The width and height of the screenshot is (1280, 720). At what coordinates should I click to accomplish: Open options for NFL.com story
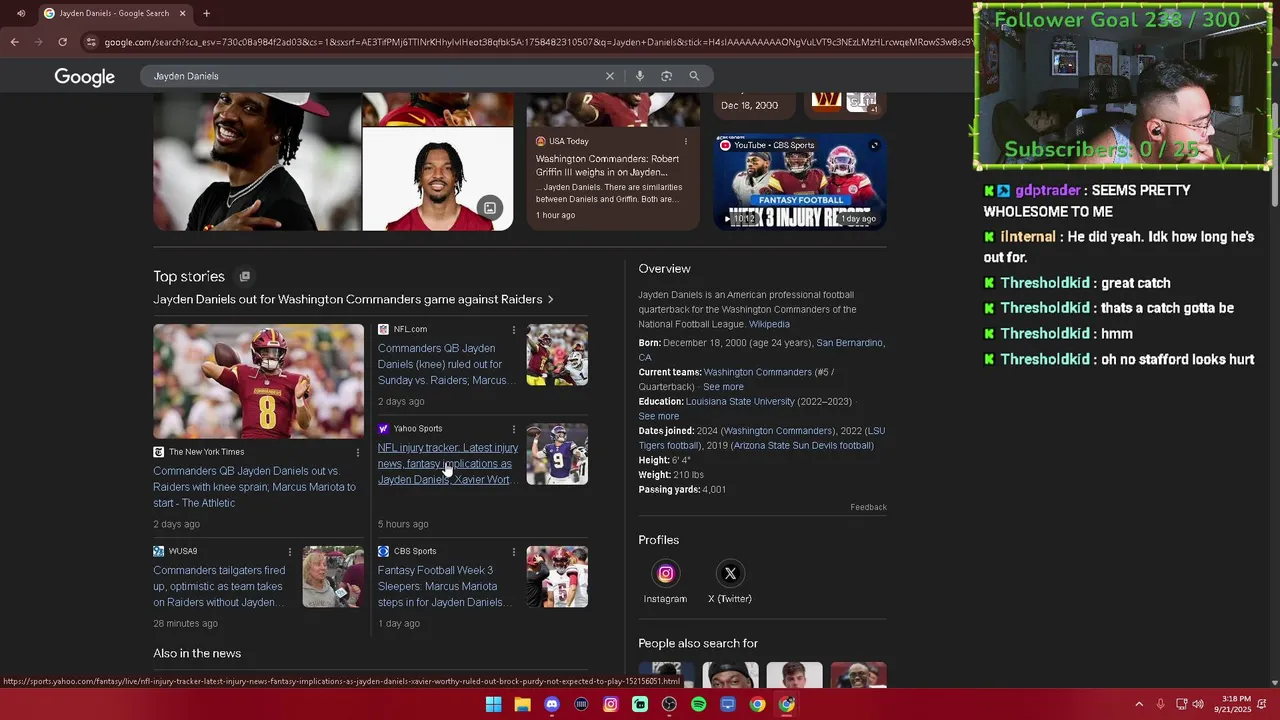tap(514, 329)
